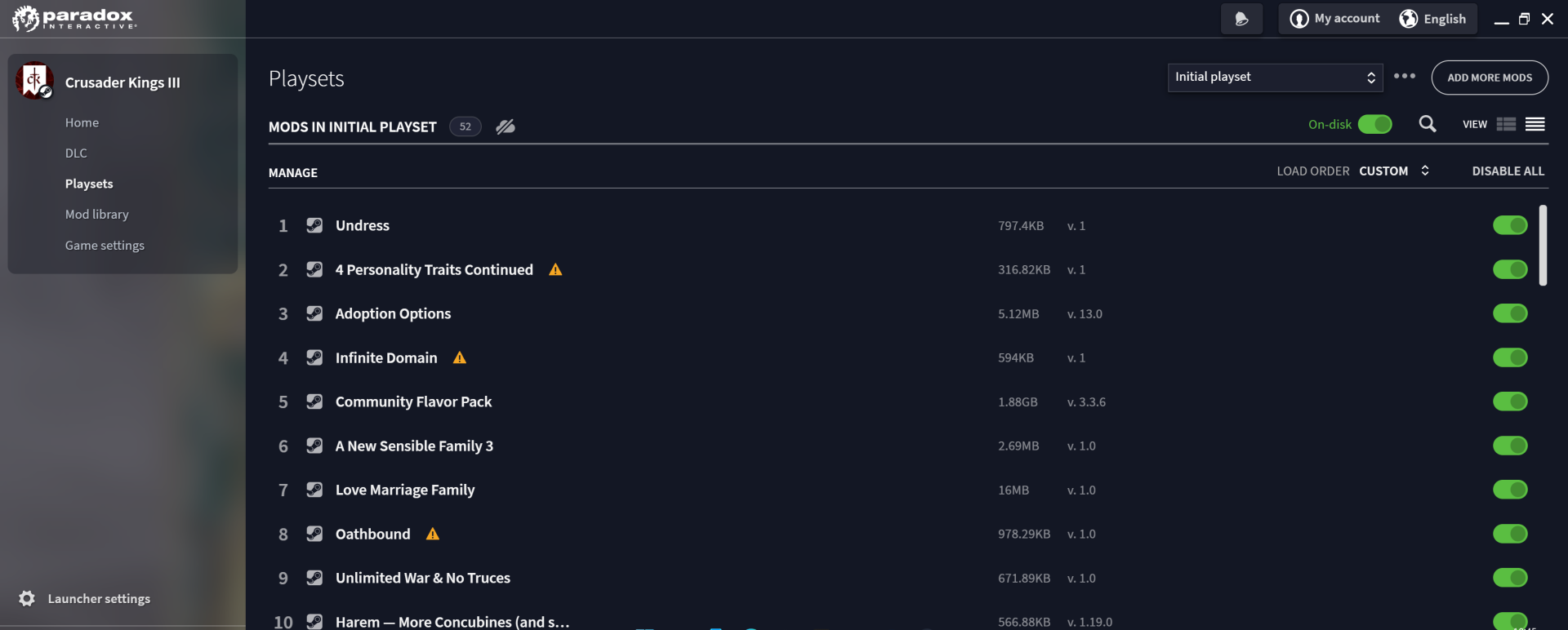The height and width of the screenshot is (630, 1568).
Task: Disable the Infinite Domain mod toggle
Action: [x=1510, y=357]
